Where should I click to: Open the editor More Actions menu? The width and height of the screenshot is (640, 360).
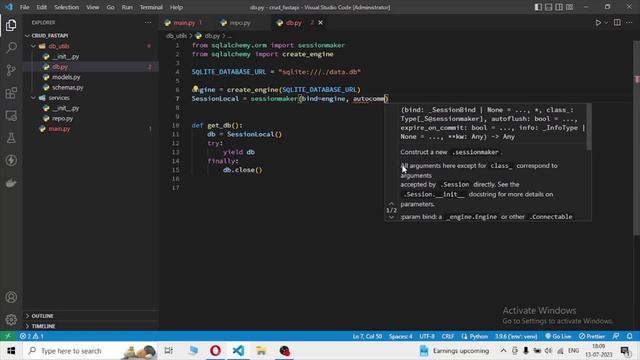point(629,23)
